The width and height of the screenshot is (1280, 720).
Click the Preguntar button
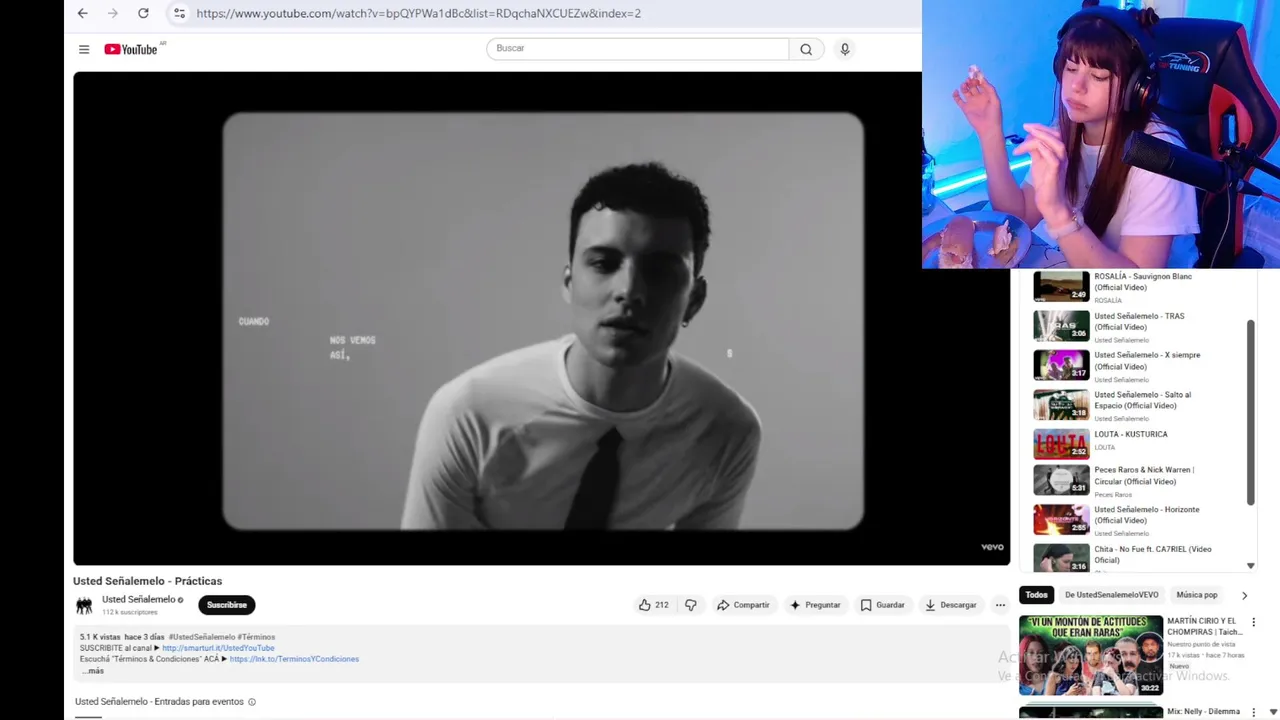[815, 605]
